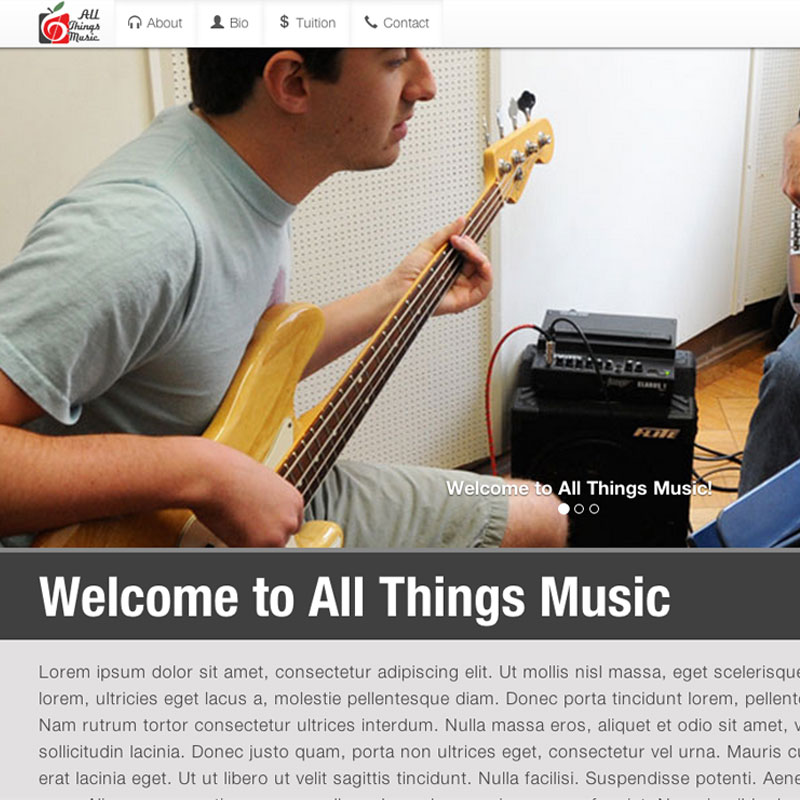Select the first slideshow dot
The height and width of the screenshot is (800, 800).
[x=564, y=509]
